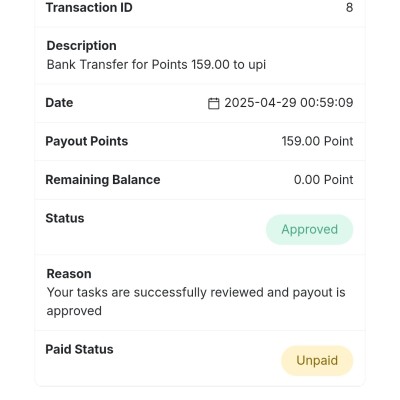Select the 159.00 Point payout value

[x=317, y=141]
